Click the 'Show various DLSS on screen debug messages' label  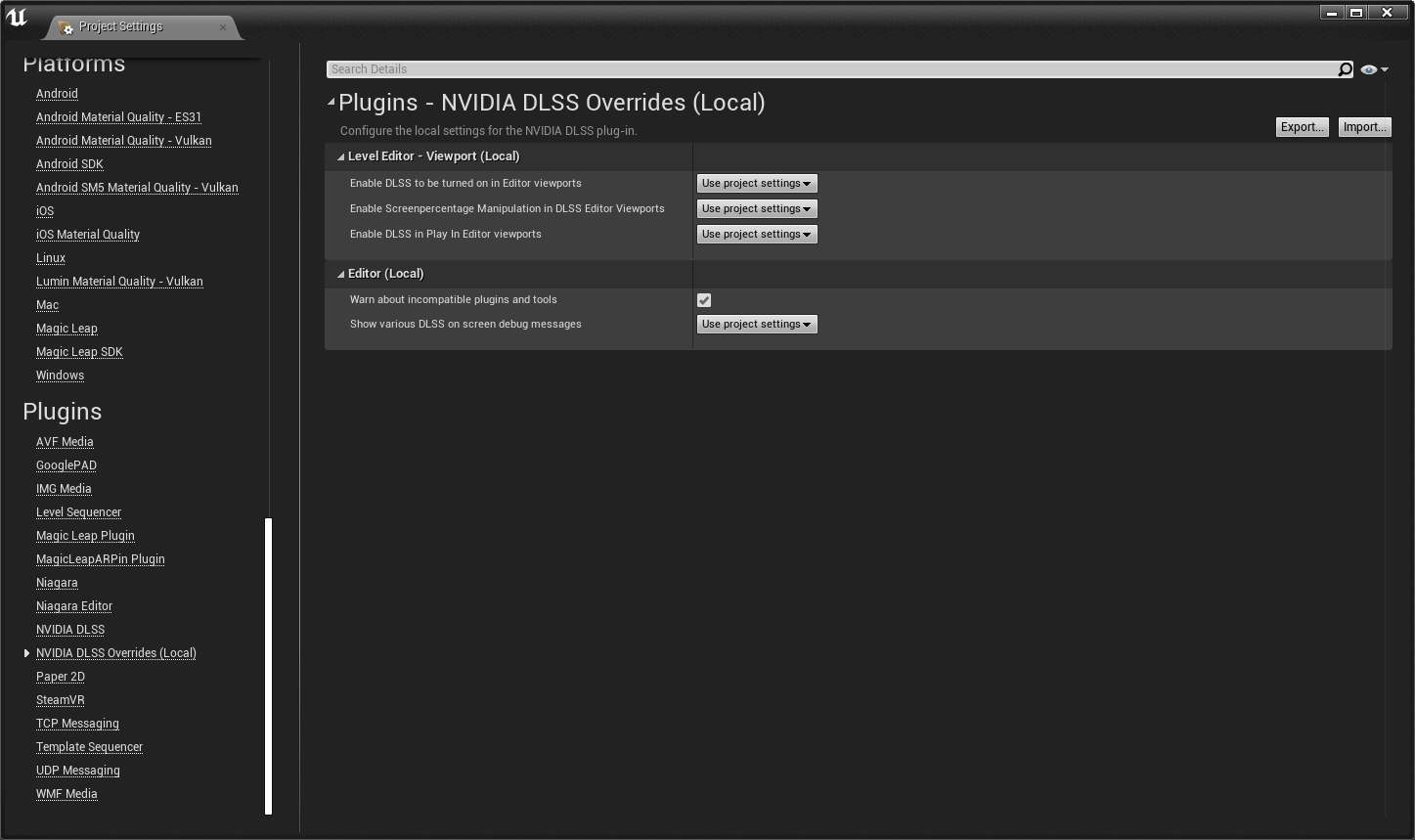(465, 325)
